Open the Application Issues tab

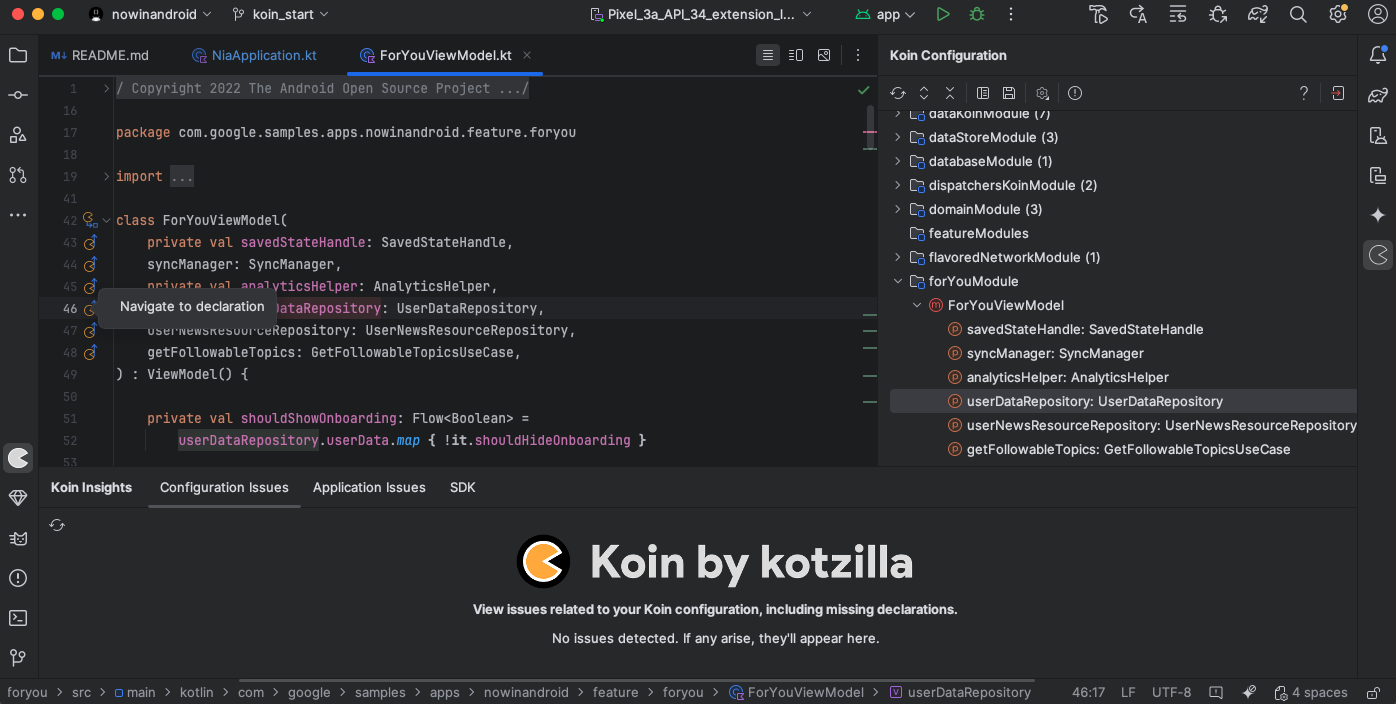pyautogui.click(x=369, y=487)
